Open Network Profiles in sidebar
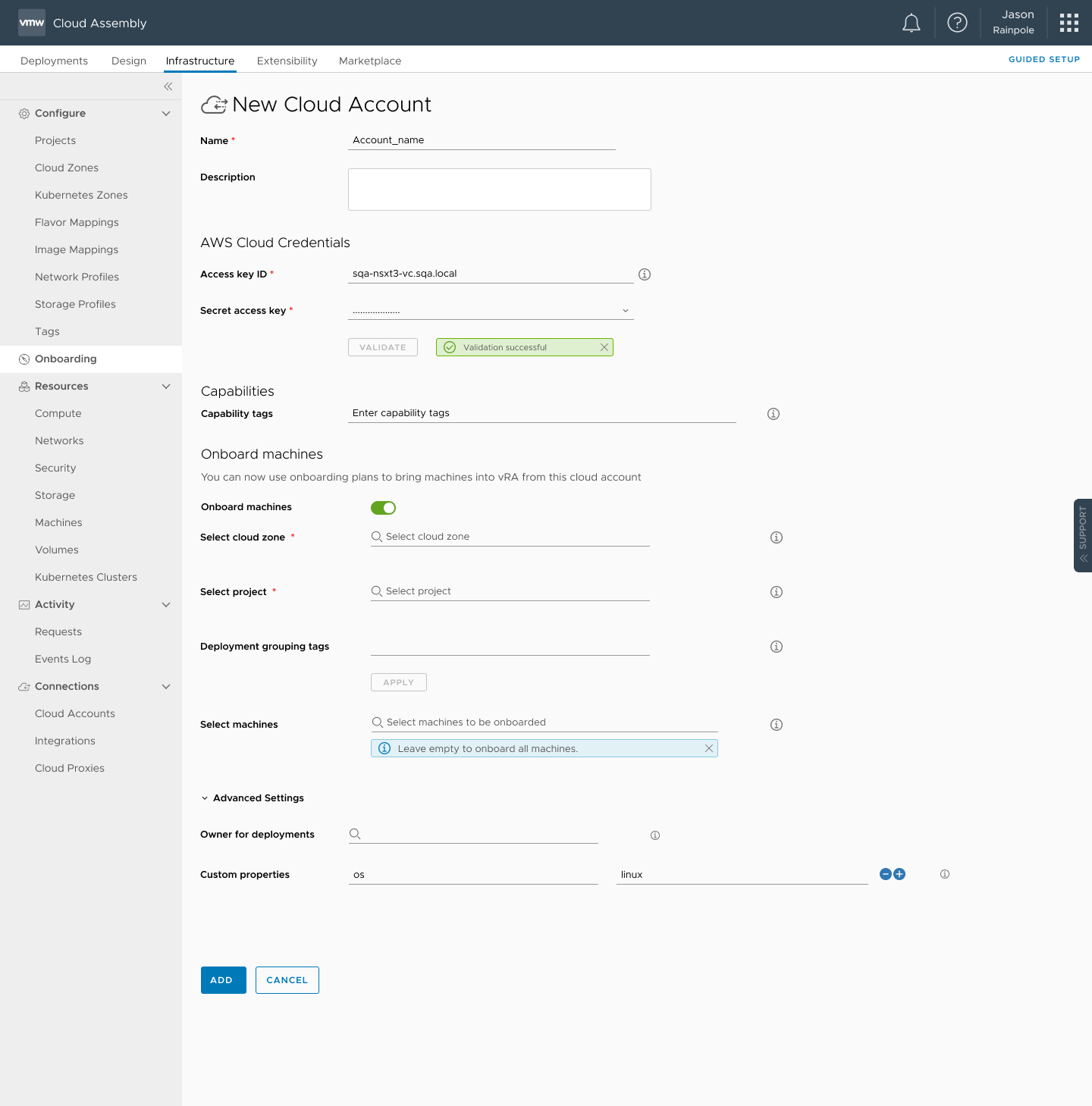The image size is (1092, 1106). (x=77, y=277)
